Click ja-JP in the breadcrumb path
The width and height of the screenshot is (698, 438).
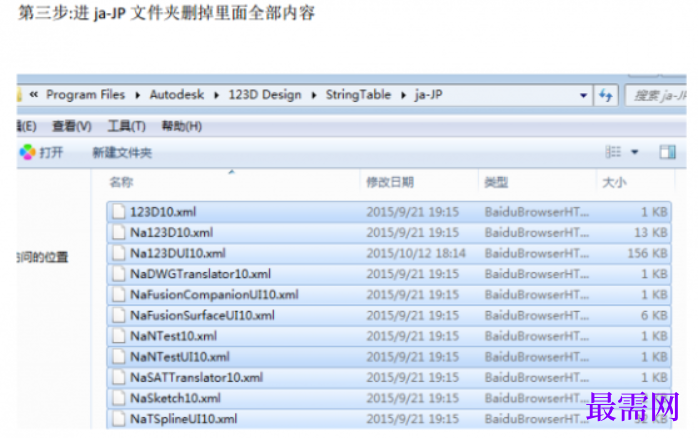click(428, 95)
